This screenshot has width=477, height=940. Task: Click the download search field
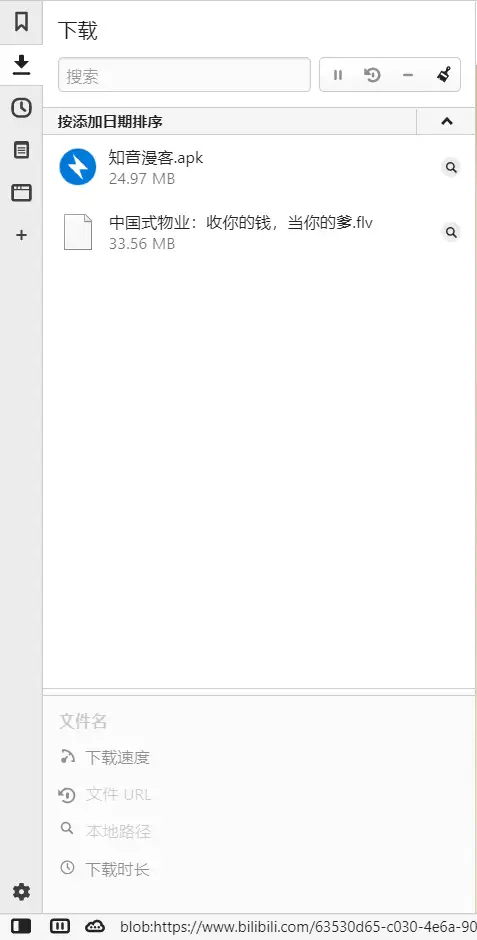(184, 75)
